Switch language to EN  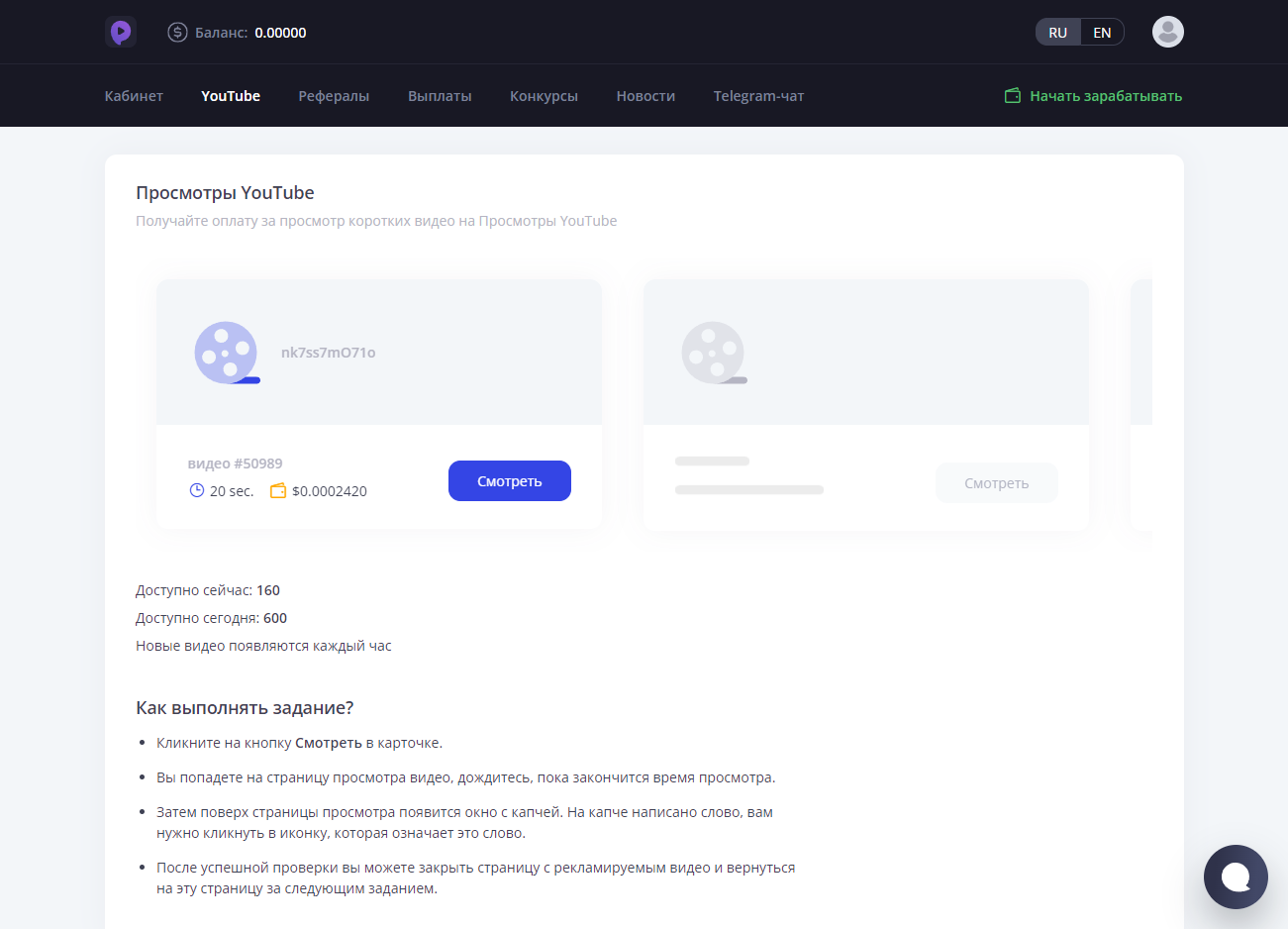coord(1102,33)
